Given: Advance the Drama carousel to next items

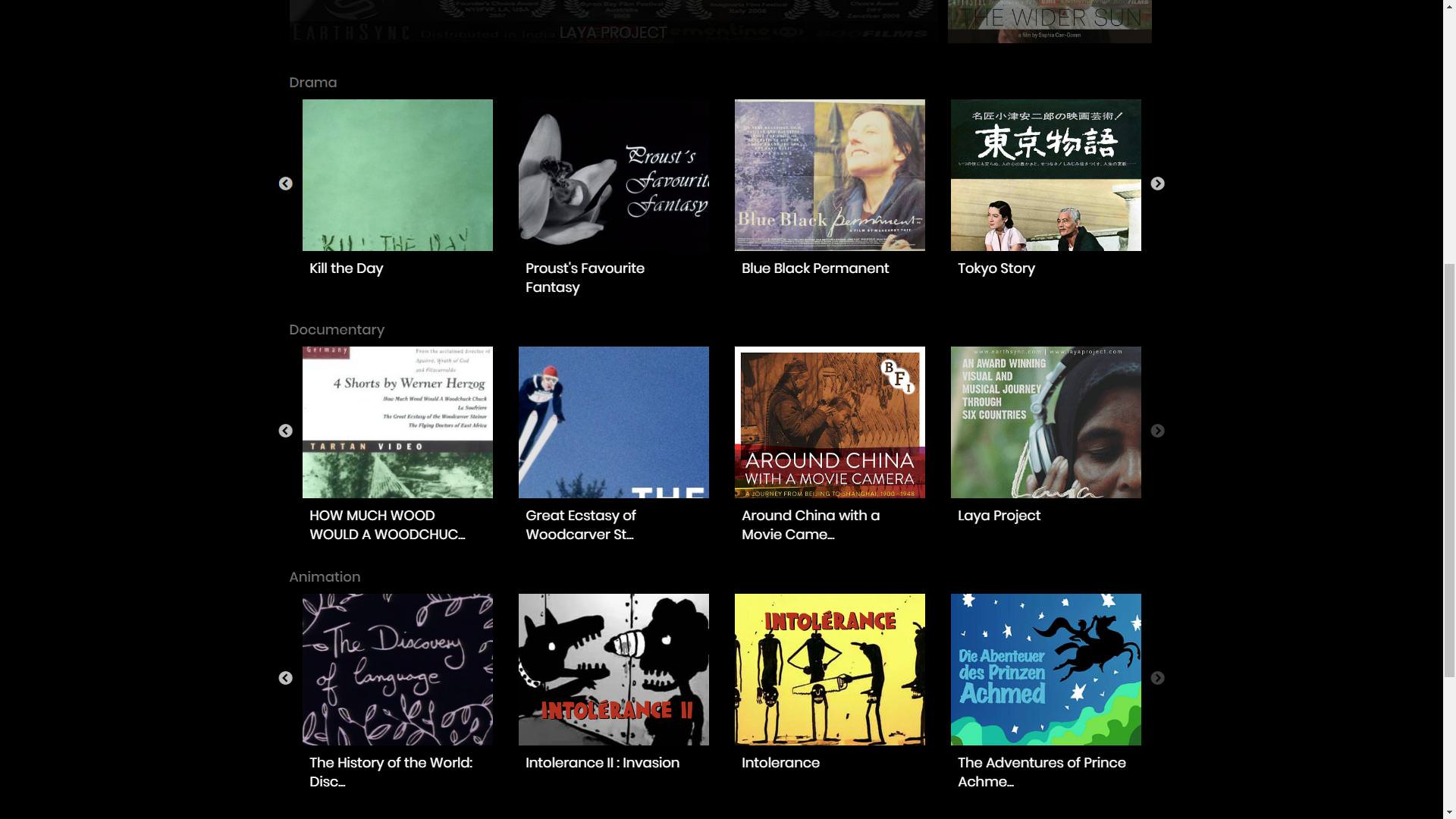Looking at the screenshot, I should pos(1157,184).
